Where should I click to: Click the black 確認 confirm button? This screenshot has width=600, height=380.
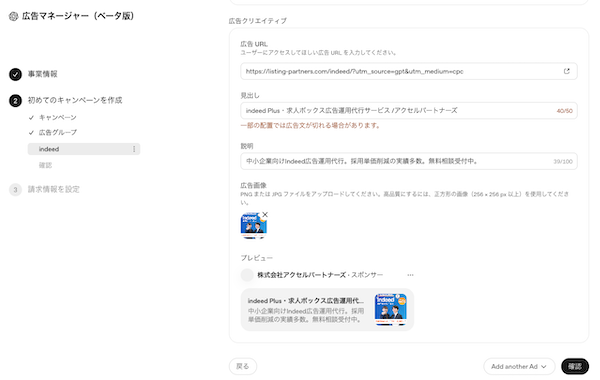click(x=575, y=366)
